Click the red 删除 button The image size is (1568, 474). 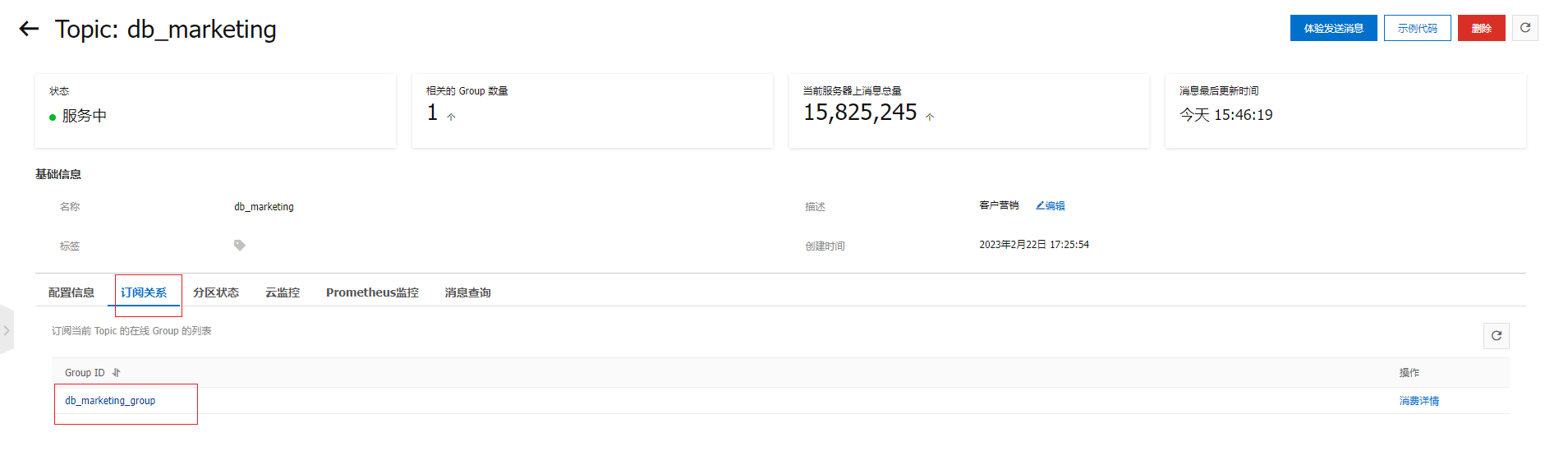click(1481, 28)
